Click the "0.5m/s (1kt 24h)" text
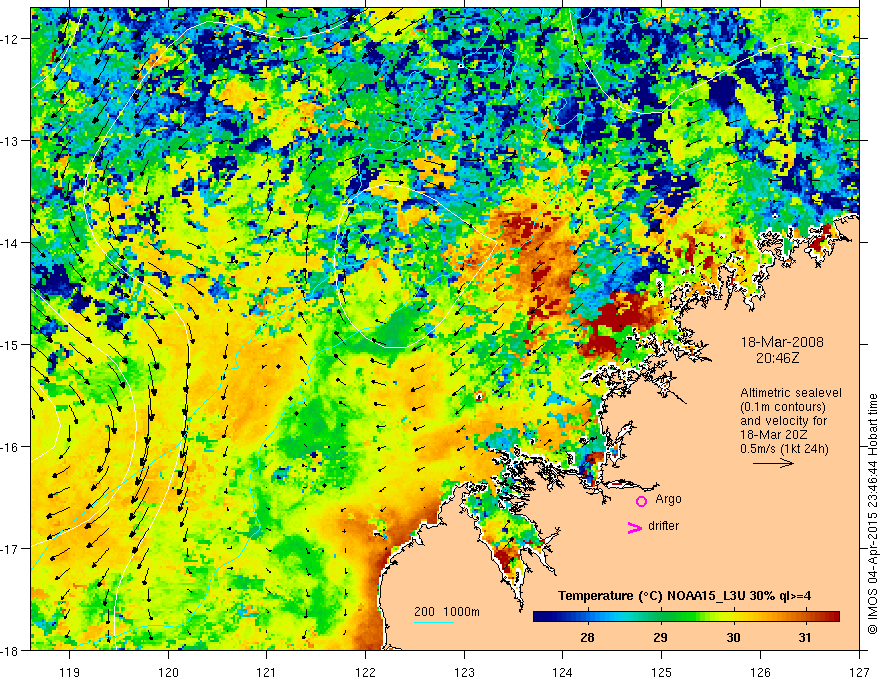Image resolution: width=880 pixels, height=680 pixels. click(x=784, y=449)
